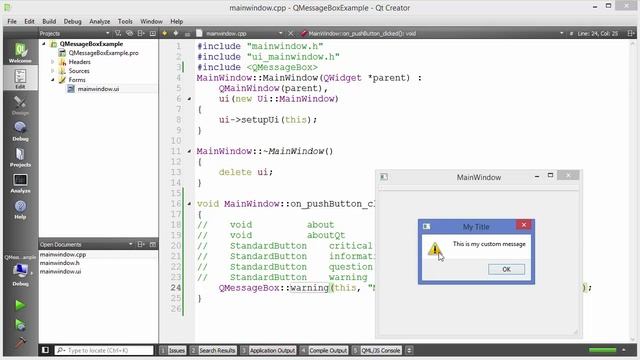Open the Build menu
Image resolution: width=640 pixels, height=360 pixels.
coord(49,21)
